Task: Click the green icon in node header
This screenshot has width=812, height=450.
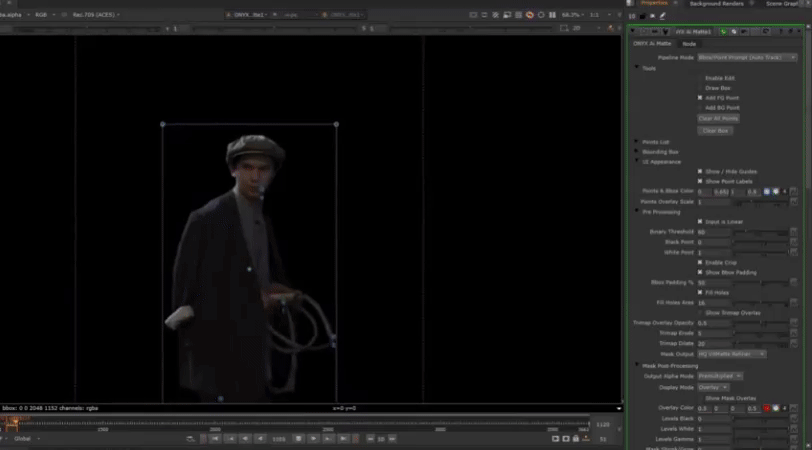Action: (723, 32)
